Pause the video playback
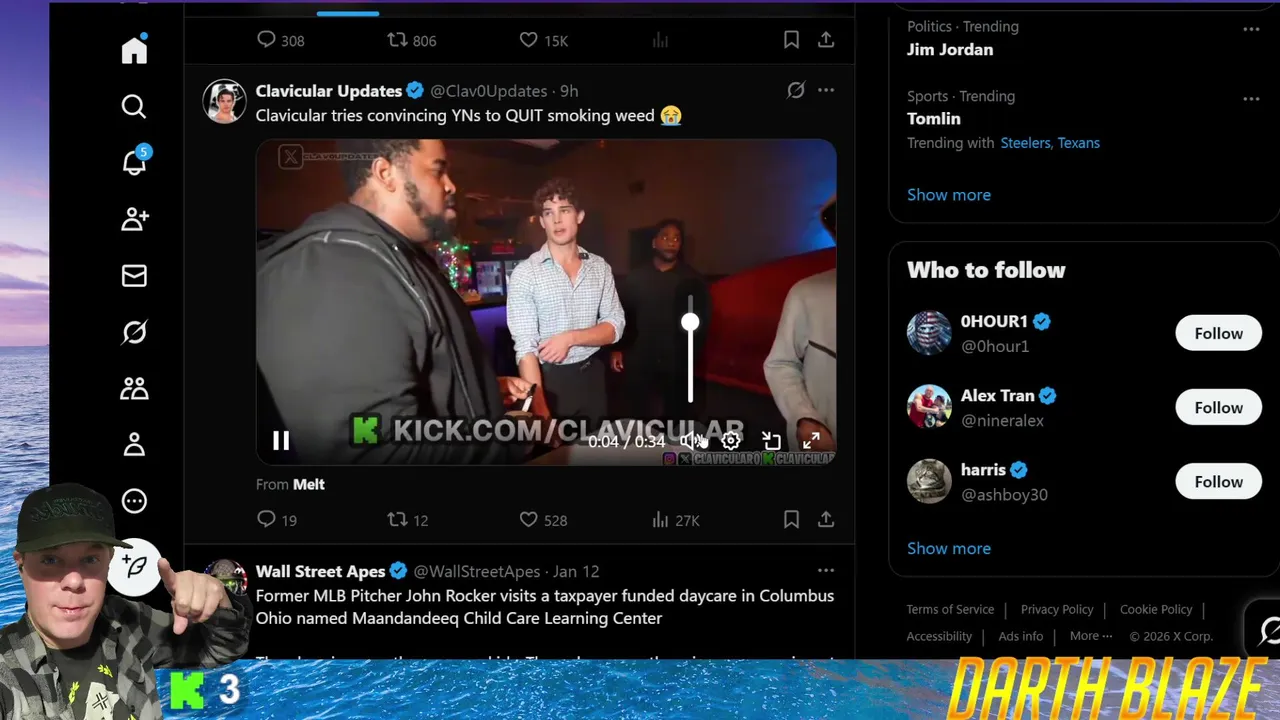This screenshot has width=1280, height=720. pos(281,440)
